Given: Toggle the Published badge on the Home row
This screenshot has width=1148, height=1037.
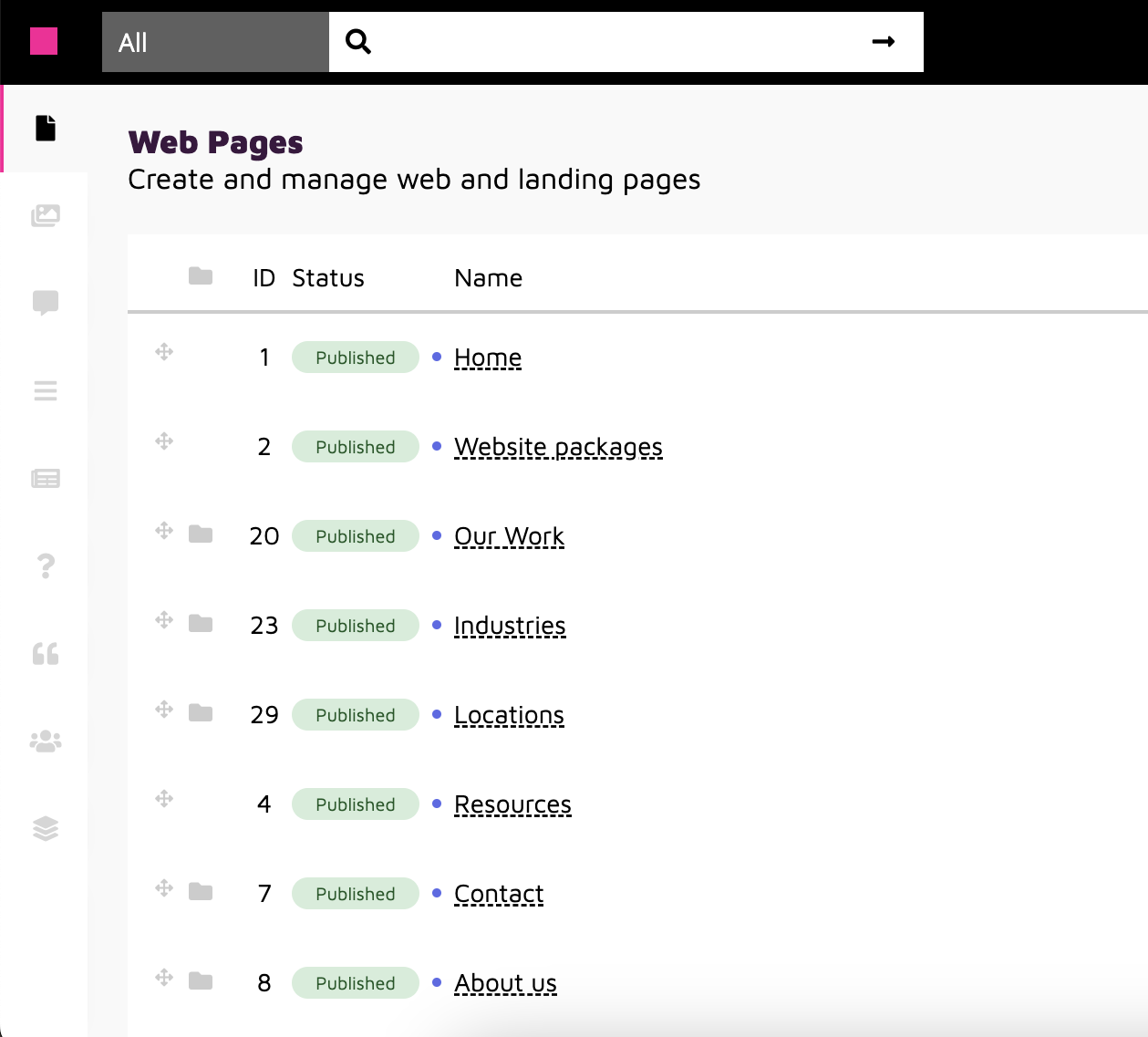Looking at the screenshot, I should [355, 357].
